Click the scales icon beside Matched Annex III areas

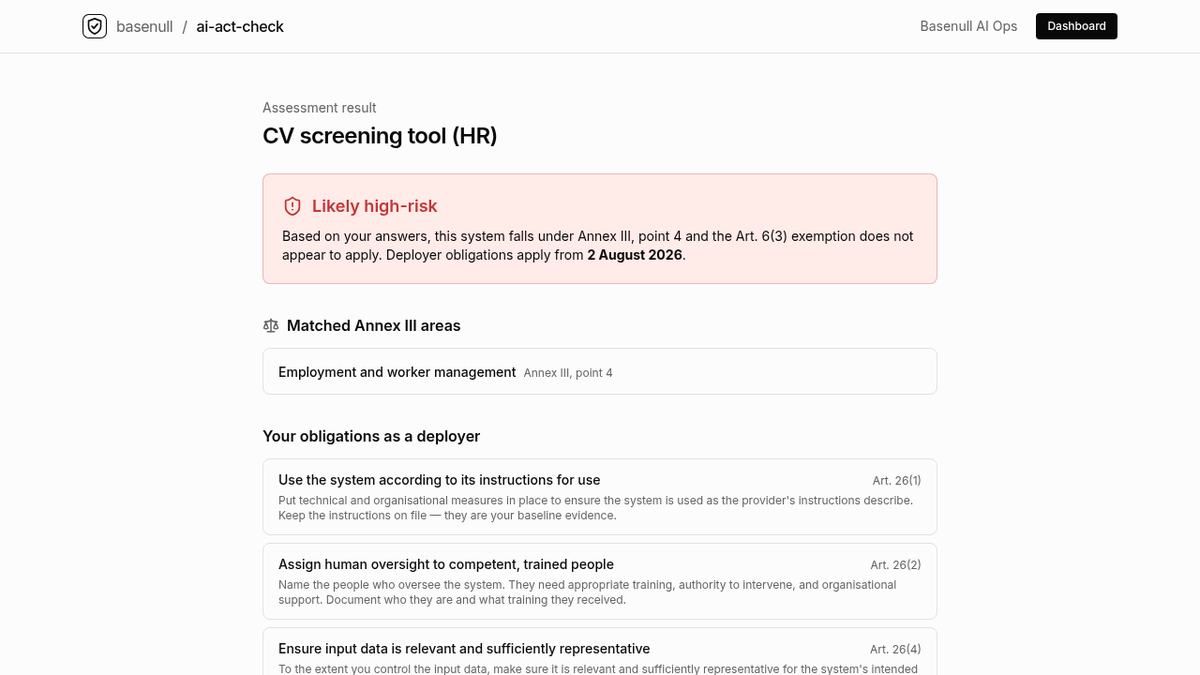pos(271,326)
